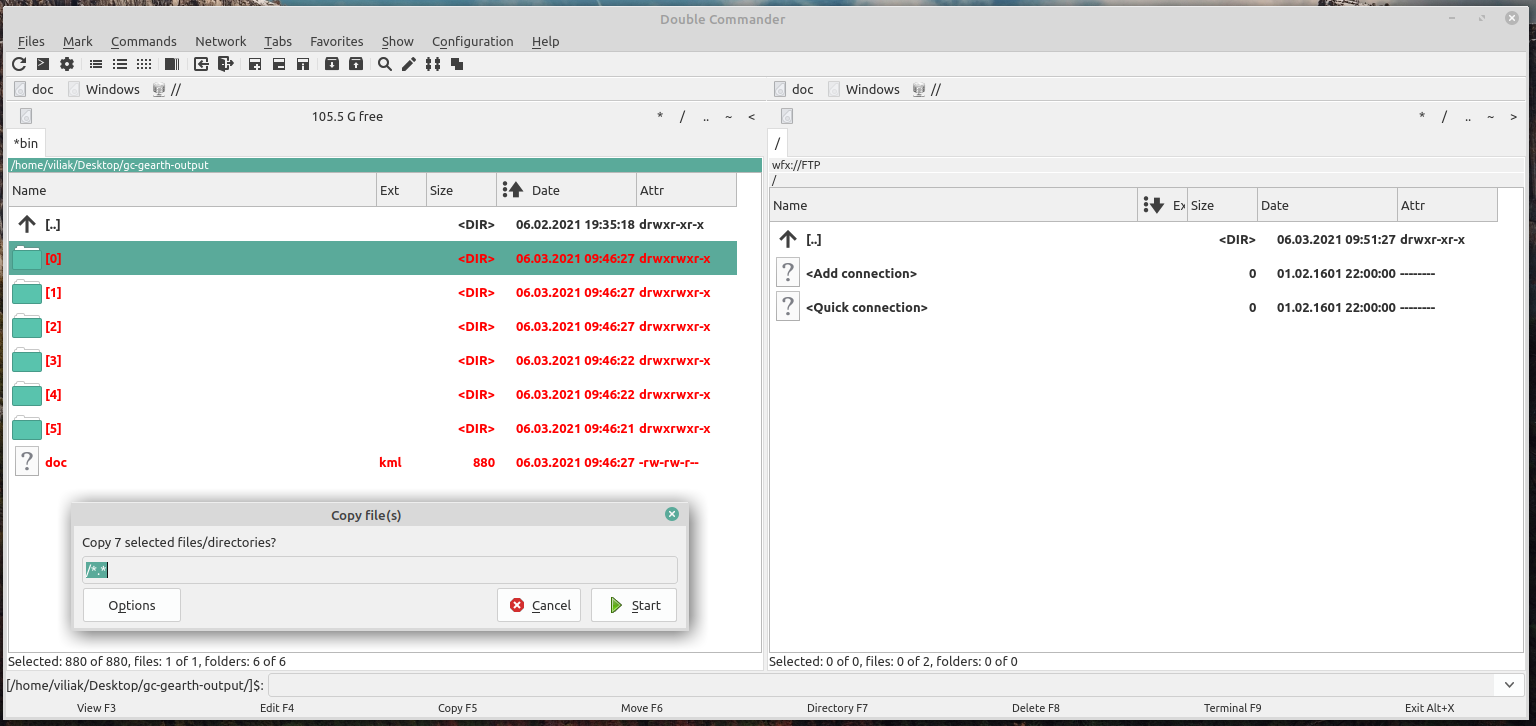Open the terminal from the toolbar
Viewport: 1536px width, 726px height.
point(43,64)
